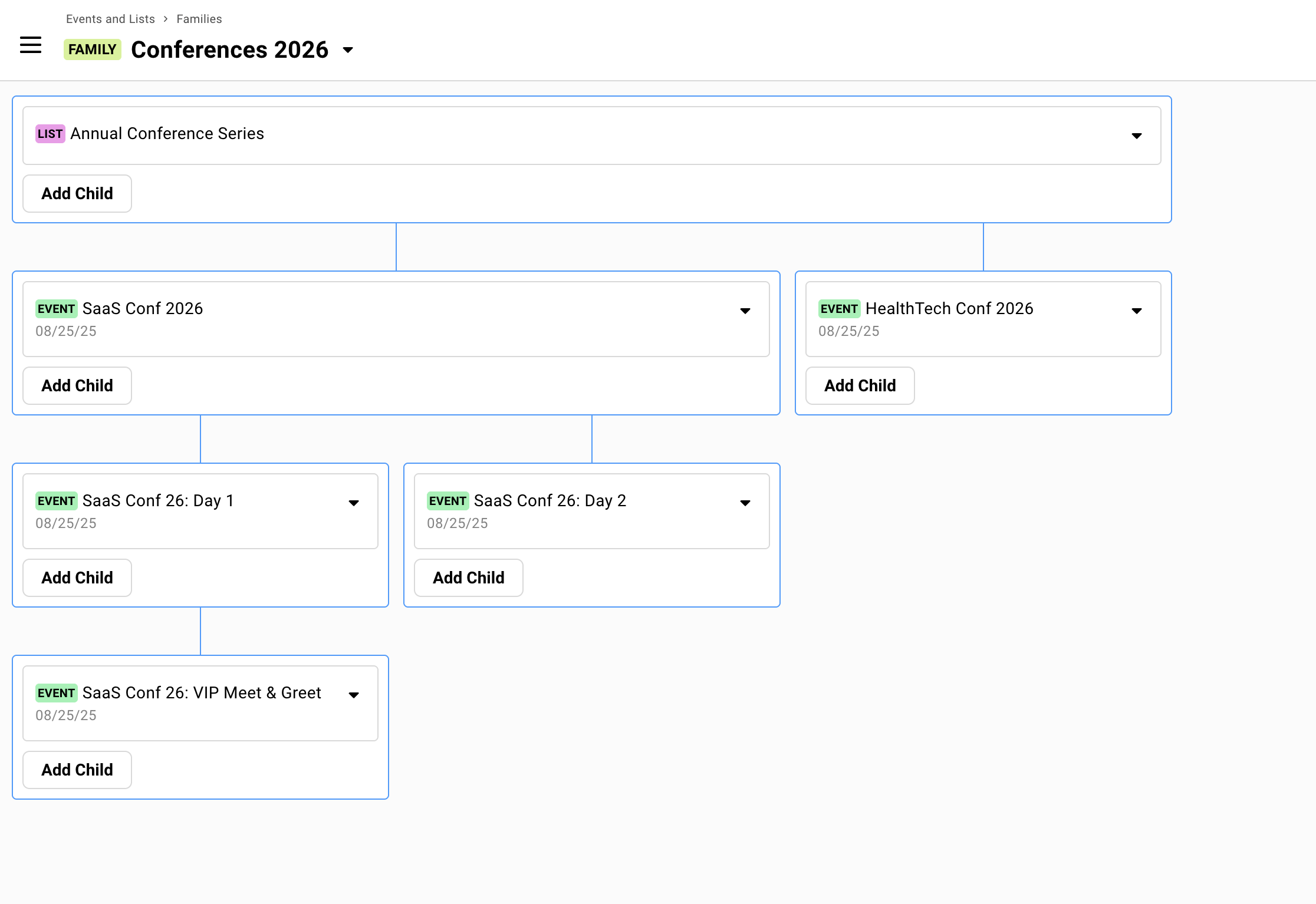Open the dropdown on SaaS Conf 2026 card
The image size is (1316, 904).
(745, 311)
